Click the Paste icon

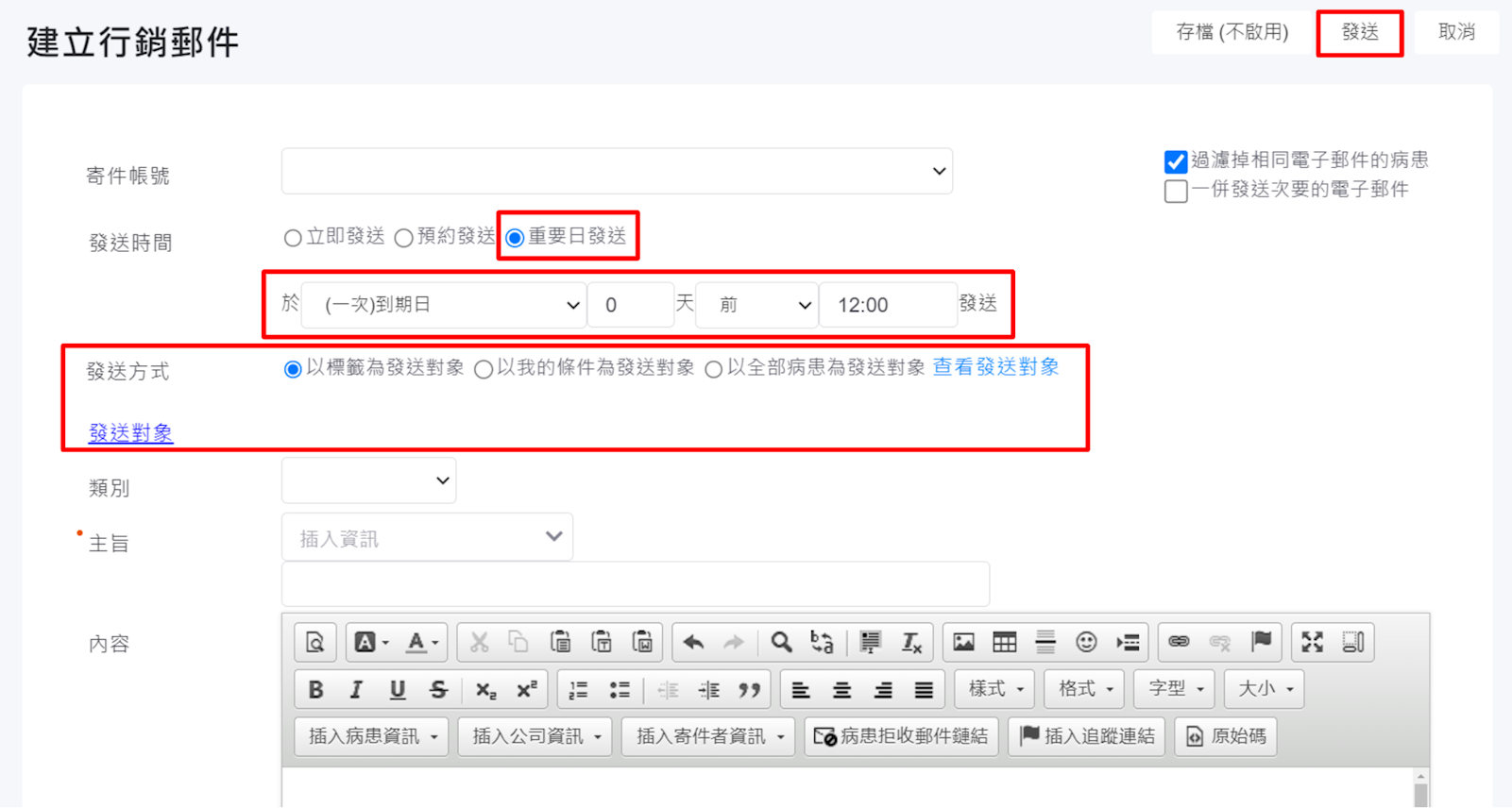[560, 643]
